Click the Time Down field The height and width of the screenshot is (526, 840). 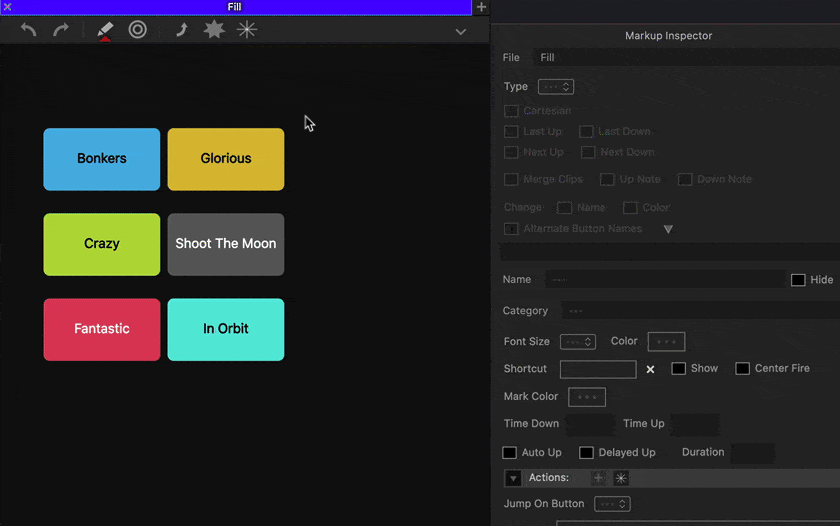[590, 424]
